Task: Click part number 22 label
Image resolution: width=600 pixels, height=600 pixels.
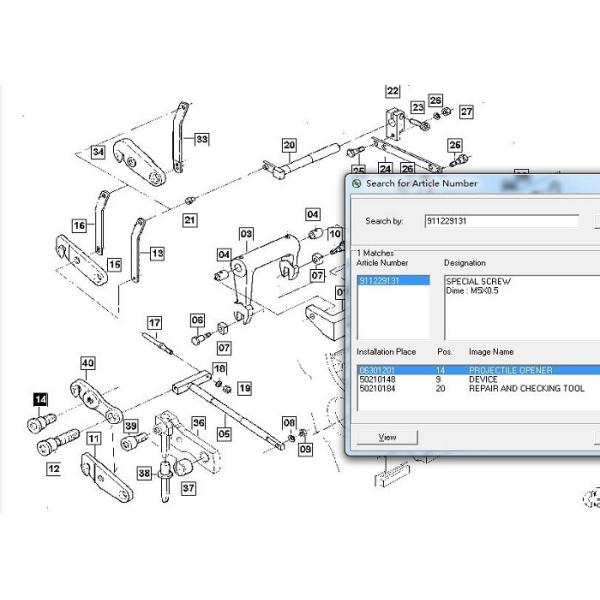Action: pyautogui.click(x=392, y=92)
